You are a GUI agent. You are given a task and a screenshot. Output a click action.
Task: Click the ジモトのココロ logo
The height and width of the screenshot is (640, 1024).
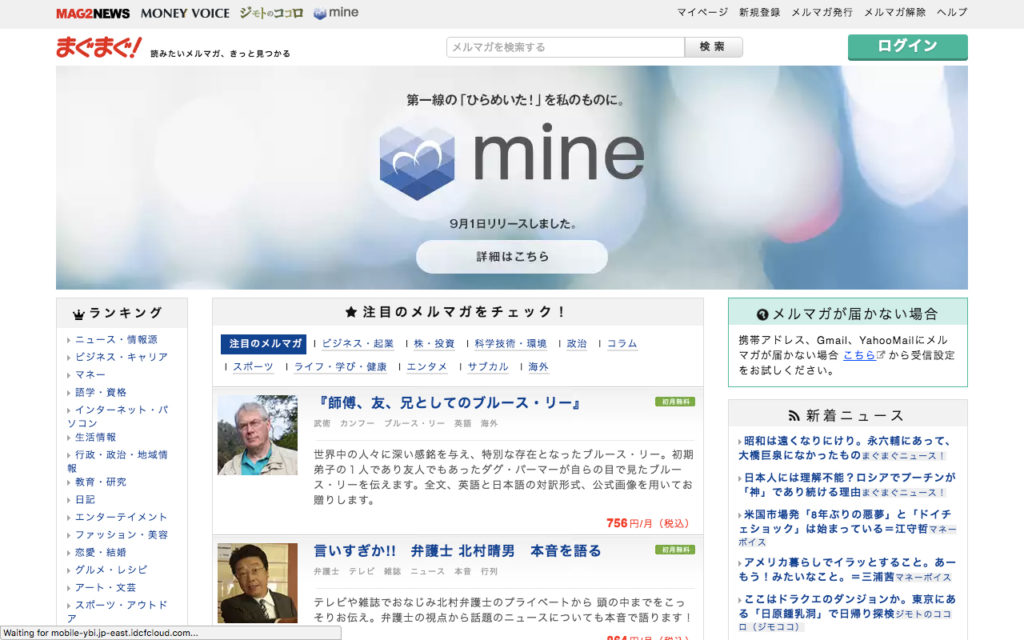pos(271,13)
